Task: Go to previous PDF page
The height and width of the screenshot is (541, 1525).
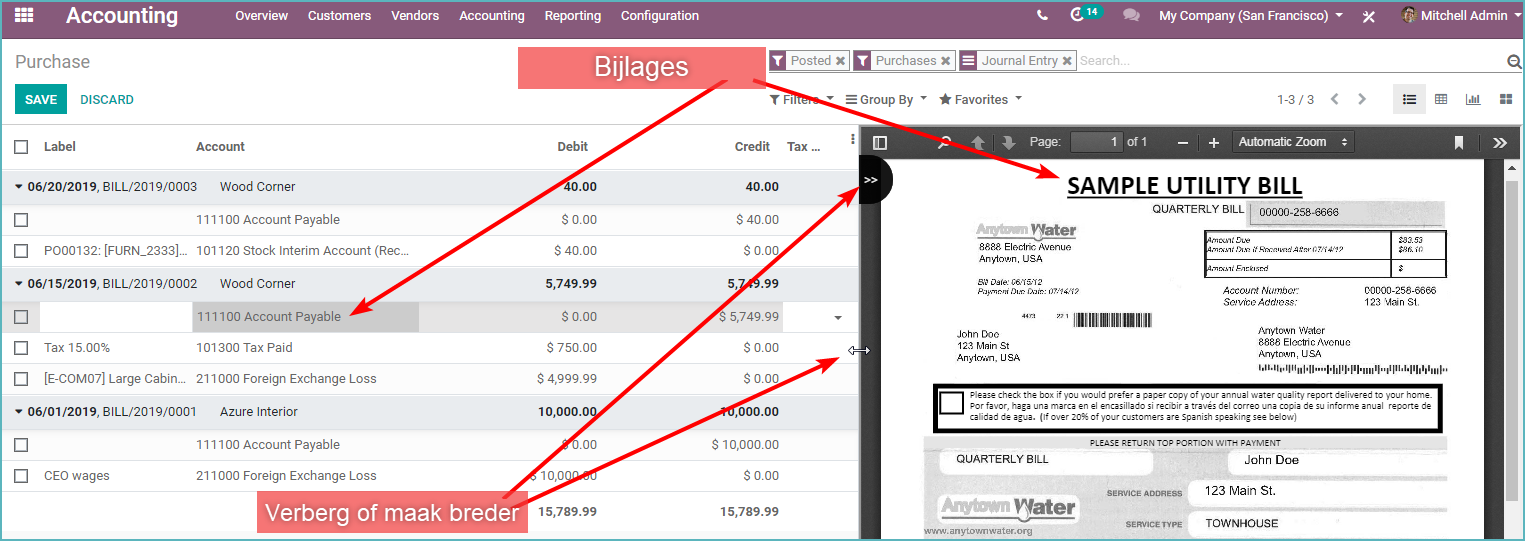Action: (x=978, y=143)
